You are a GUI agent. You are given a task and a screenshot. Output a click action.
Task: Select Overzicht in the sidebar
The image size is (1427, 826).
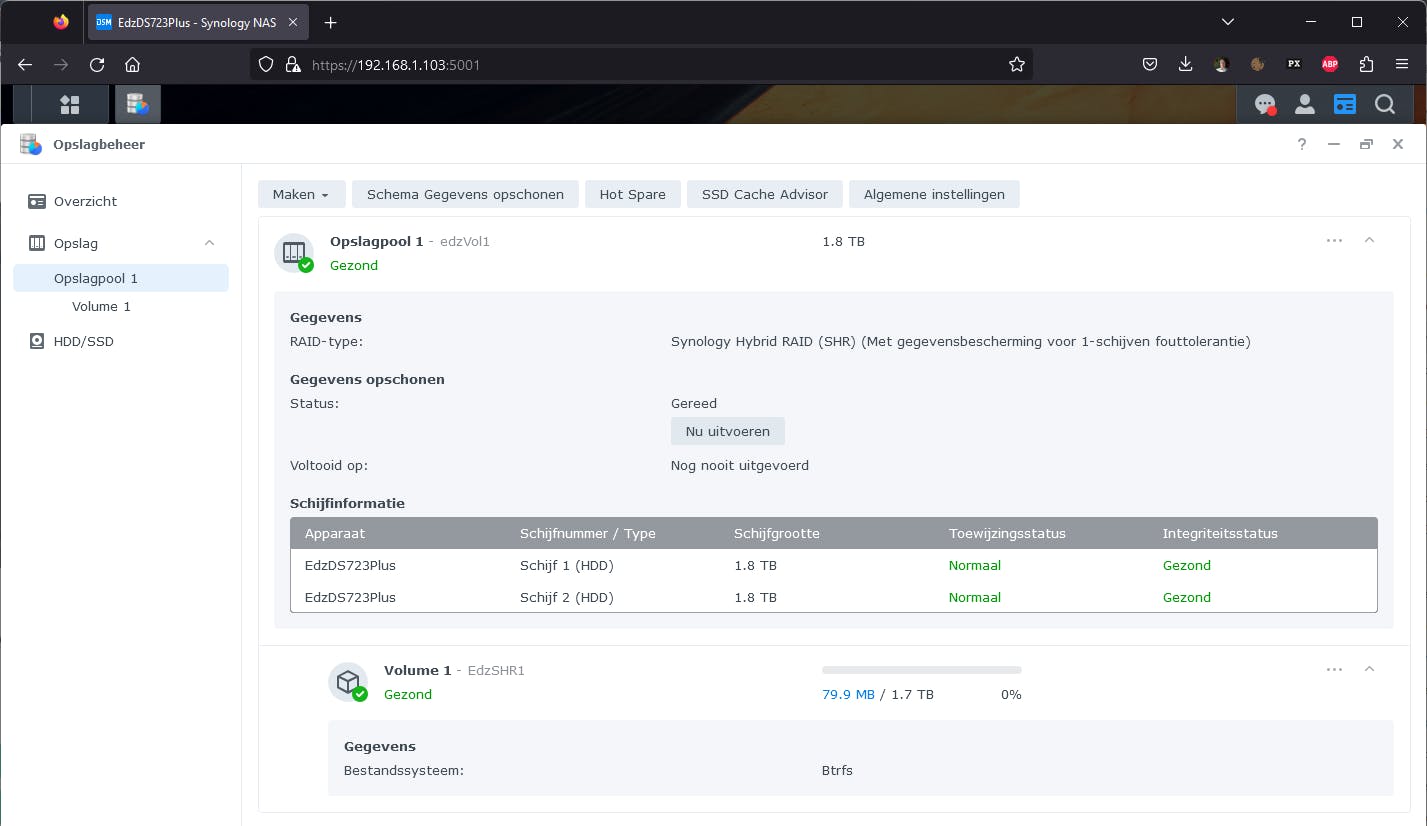(85, 201)
